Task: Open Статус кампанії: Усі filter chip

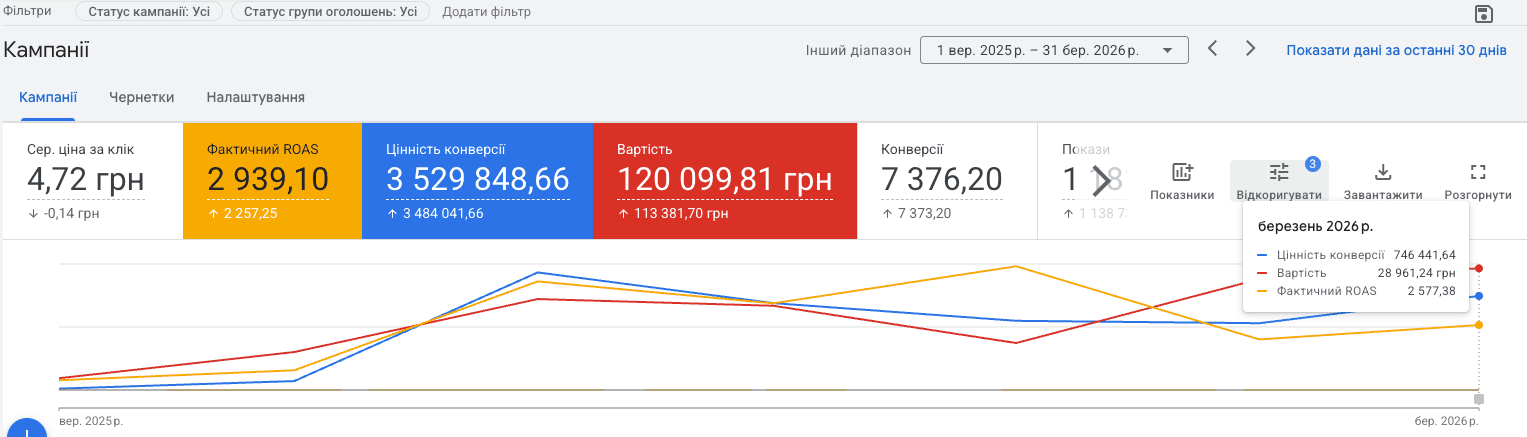Action: [149, 12]
